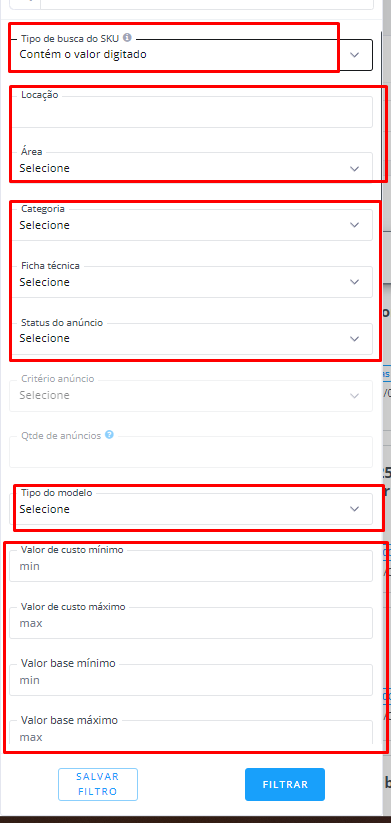The width and height of the screenshot is (391, 823).
Task: Apply filters with the FILTRAR button
Action: click(x=285, y=784)
